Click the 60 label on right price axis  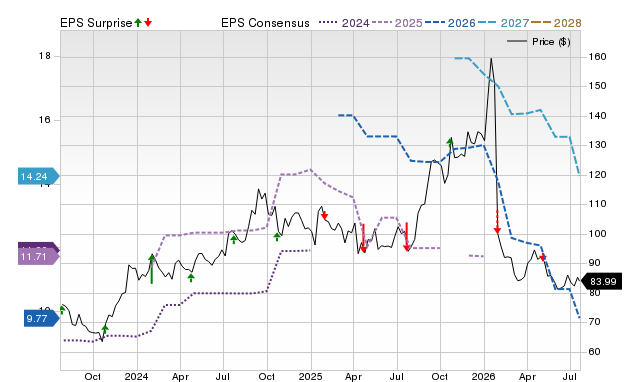click(x=595, y=352)
